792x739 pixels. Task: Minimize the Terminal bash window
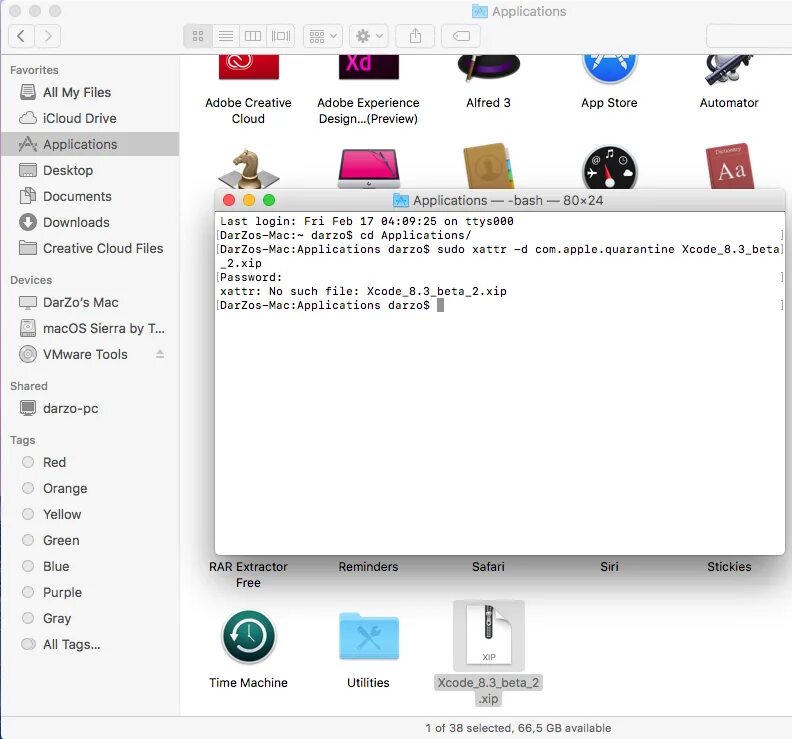coord(249,201)
